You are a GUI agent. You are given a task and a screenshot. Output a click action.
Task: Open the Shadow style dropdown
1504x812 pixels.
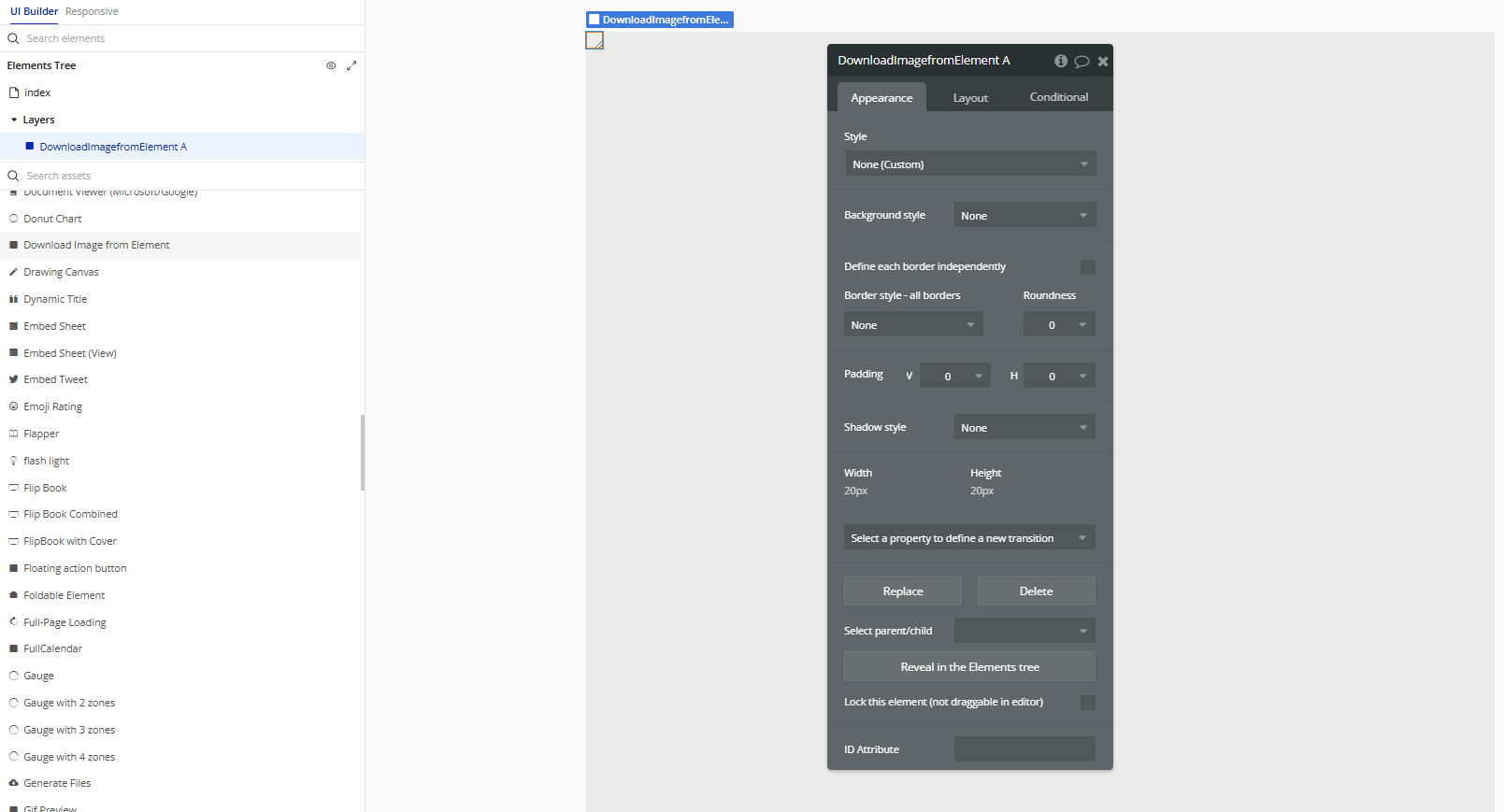1025,427
